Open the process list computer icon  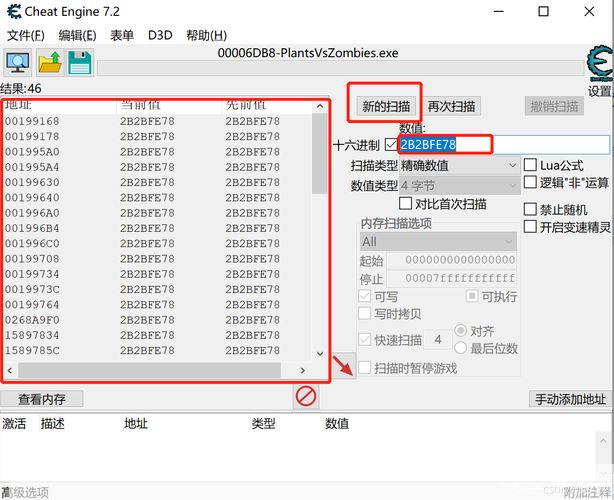click(x=18, y=63)
